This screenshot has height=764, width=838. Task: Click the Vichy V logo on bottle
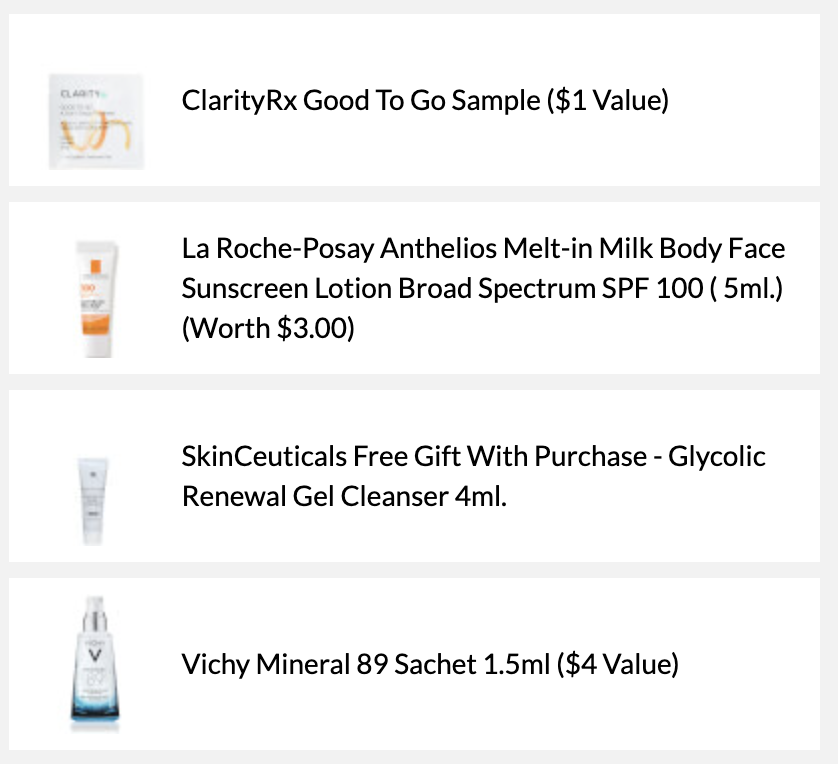click(95, 655)
